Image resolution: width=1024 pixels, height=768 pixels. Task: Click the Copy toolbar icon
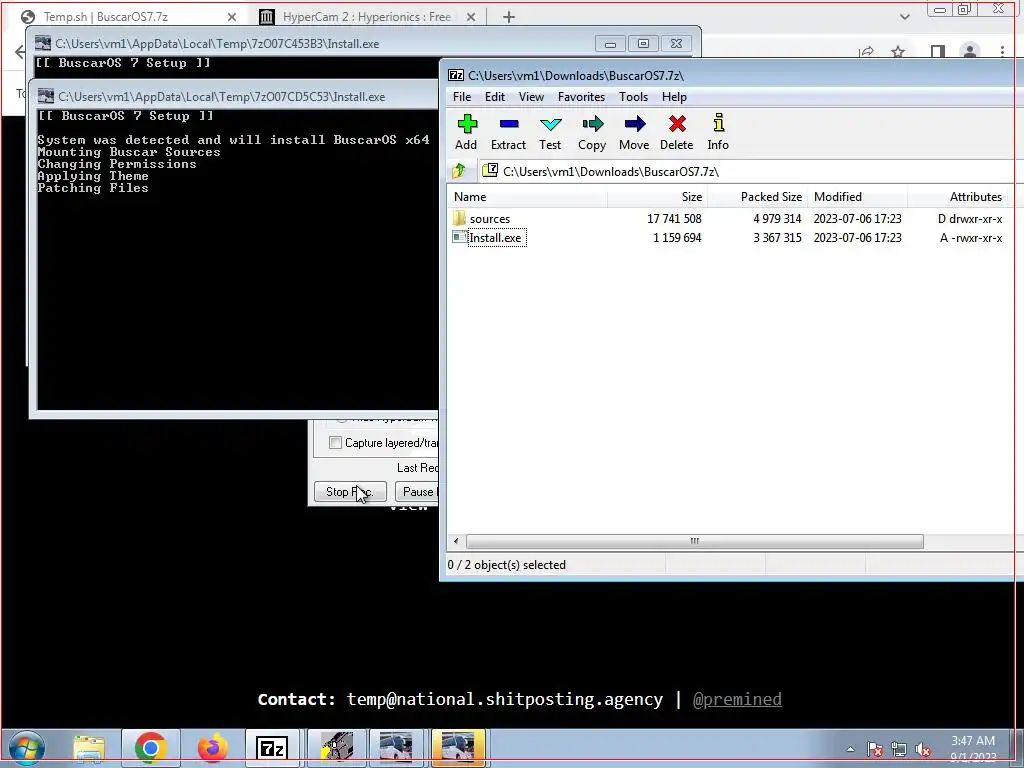pyautogui.click(x=592, y=133)
